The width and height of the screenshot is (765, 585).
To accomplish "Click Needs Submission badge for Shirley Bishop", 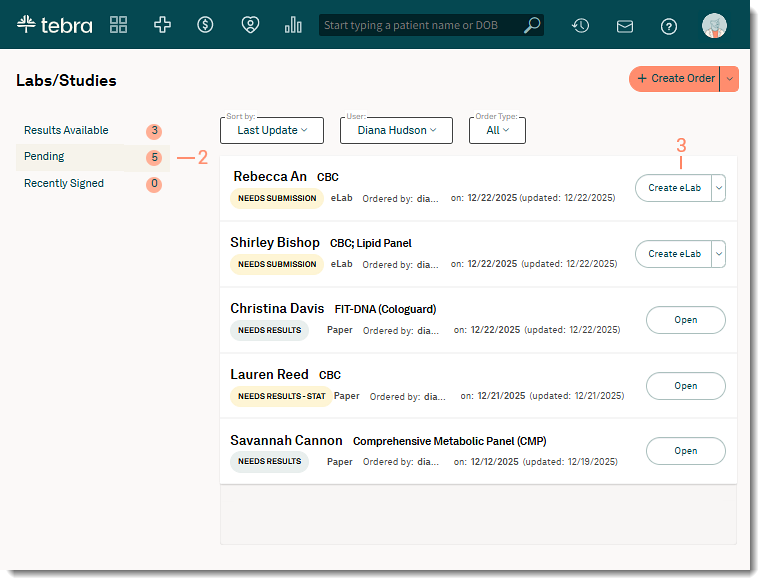I will tap(277, 264).
